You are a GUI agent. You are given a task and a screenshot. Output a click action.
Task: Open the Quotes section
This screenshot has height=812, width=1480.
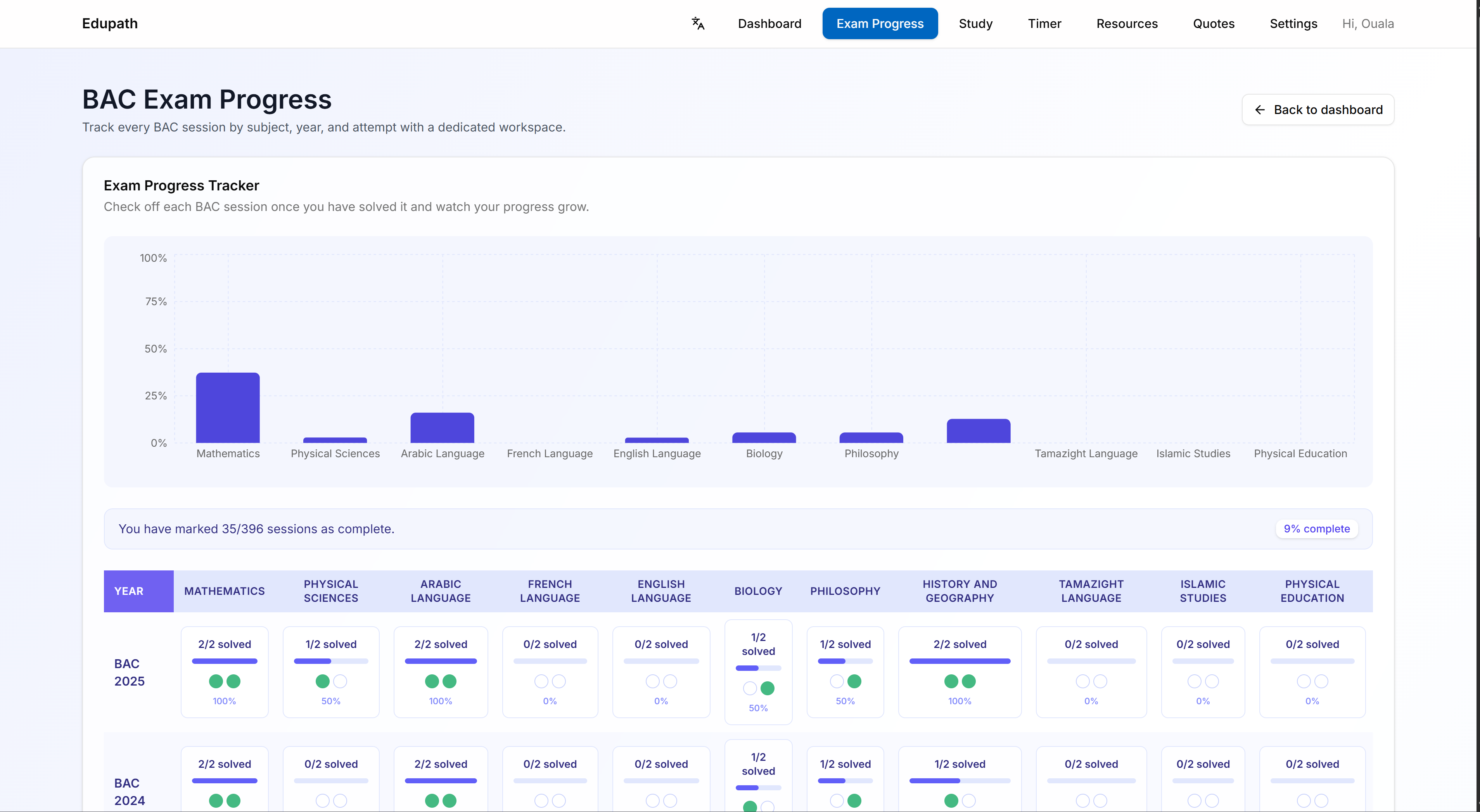tap(1214, 24)
